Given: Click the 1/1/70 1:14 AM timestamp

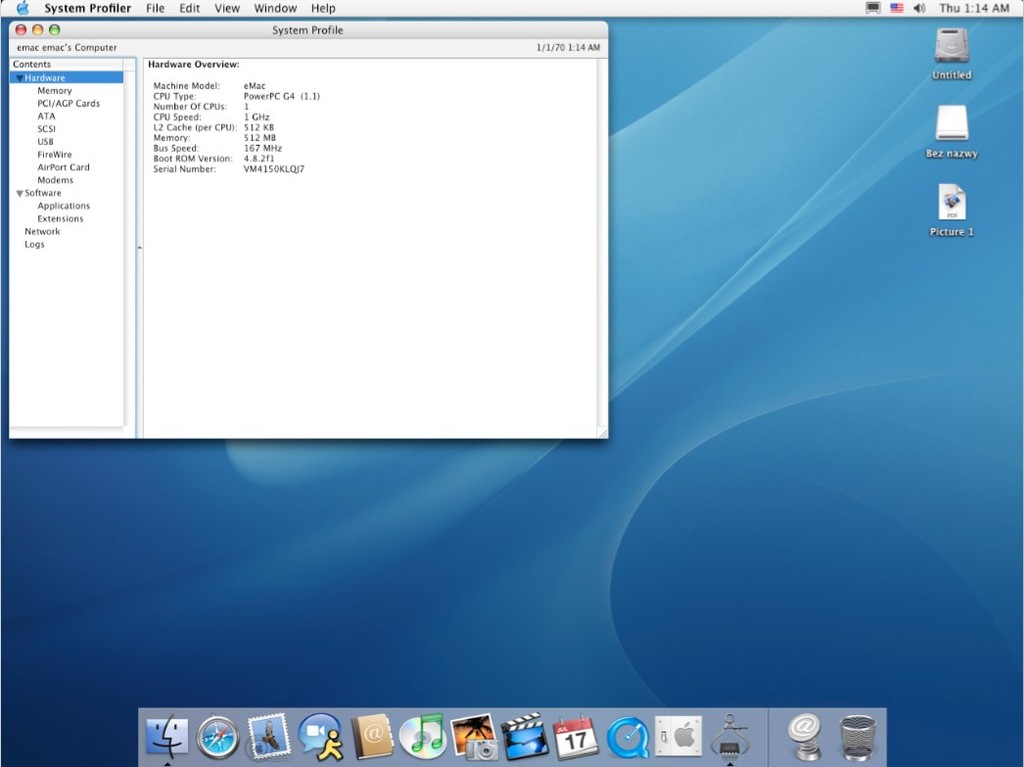Looking at the screenshot, I should click(x=568, y=48).
